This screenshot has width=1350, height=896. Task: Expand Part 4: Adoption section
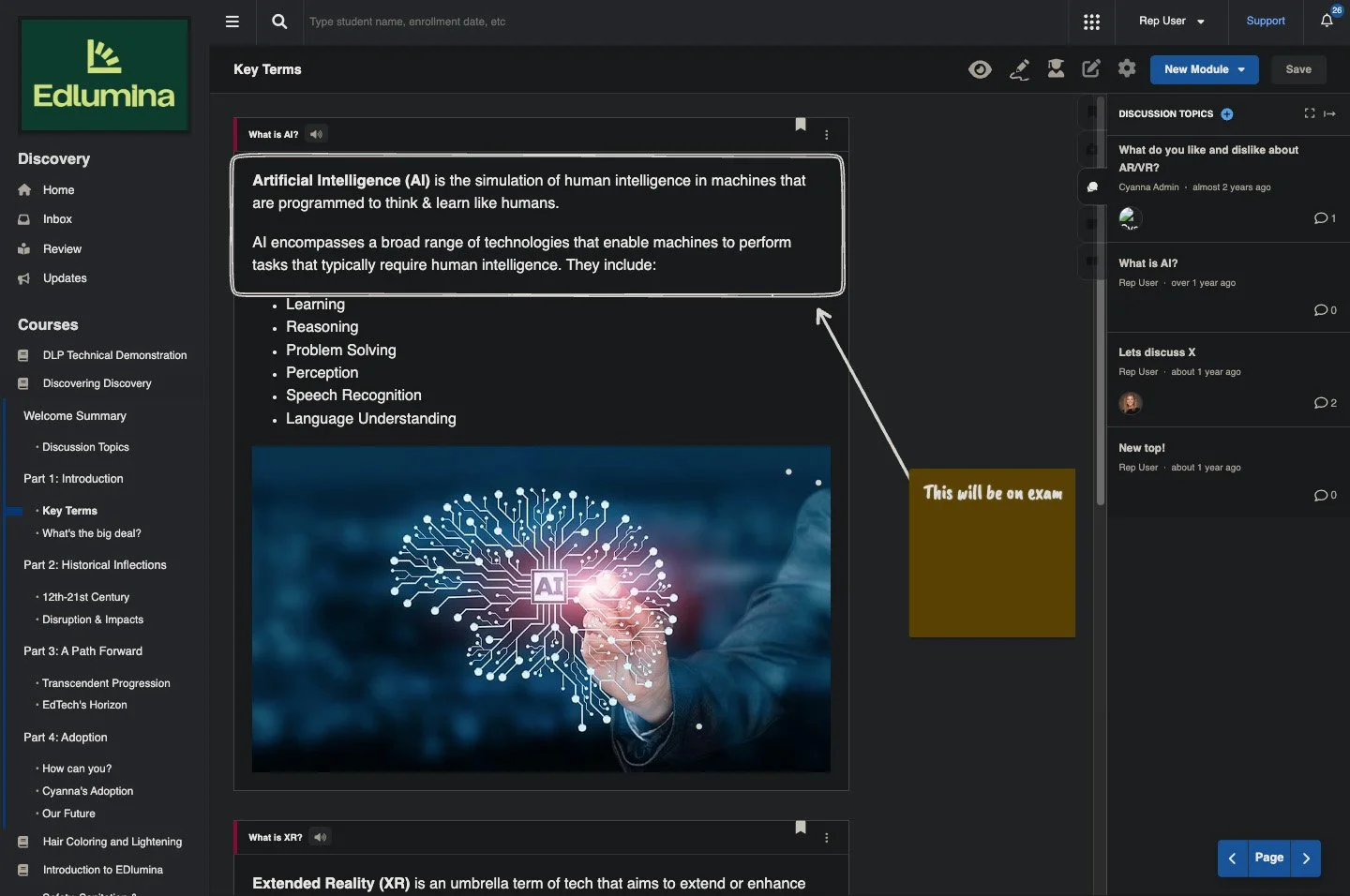coord(66,738)
